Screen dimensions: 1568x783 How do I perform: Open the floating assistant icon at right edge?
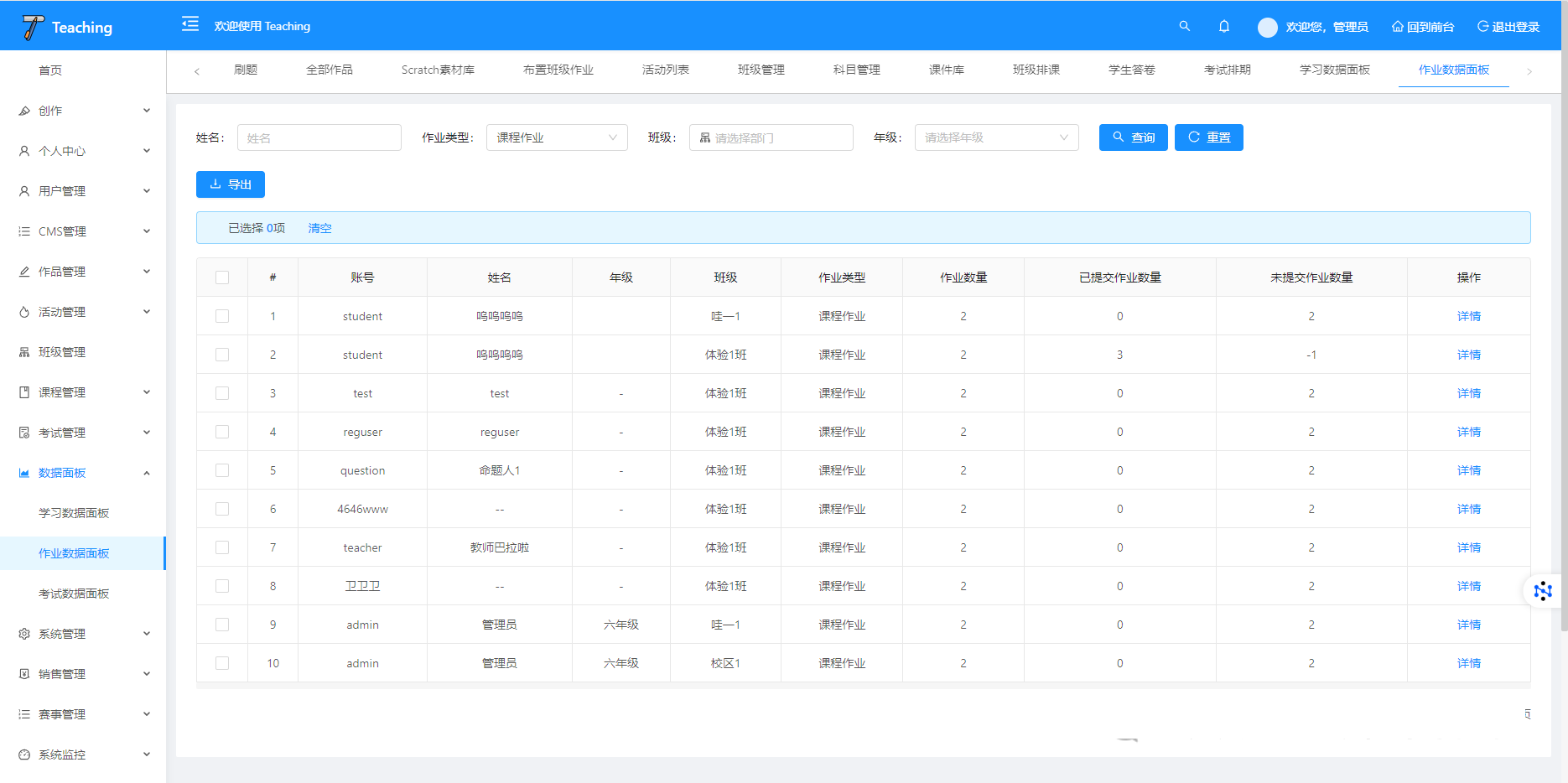[x=1542, y=591]
